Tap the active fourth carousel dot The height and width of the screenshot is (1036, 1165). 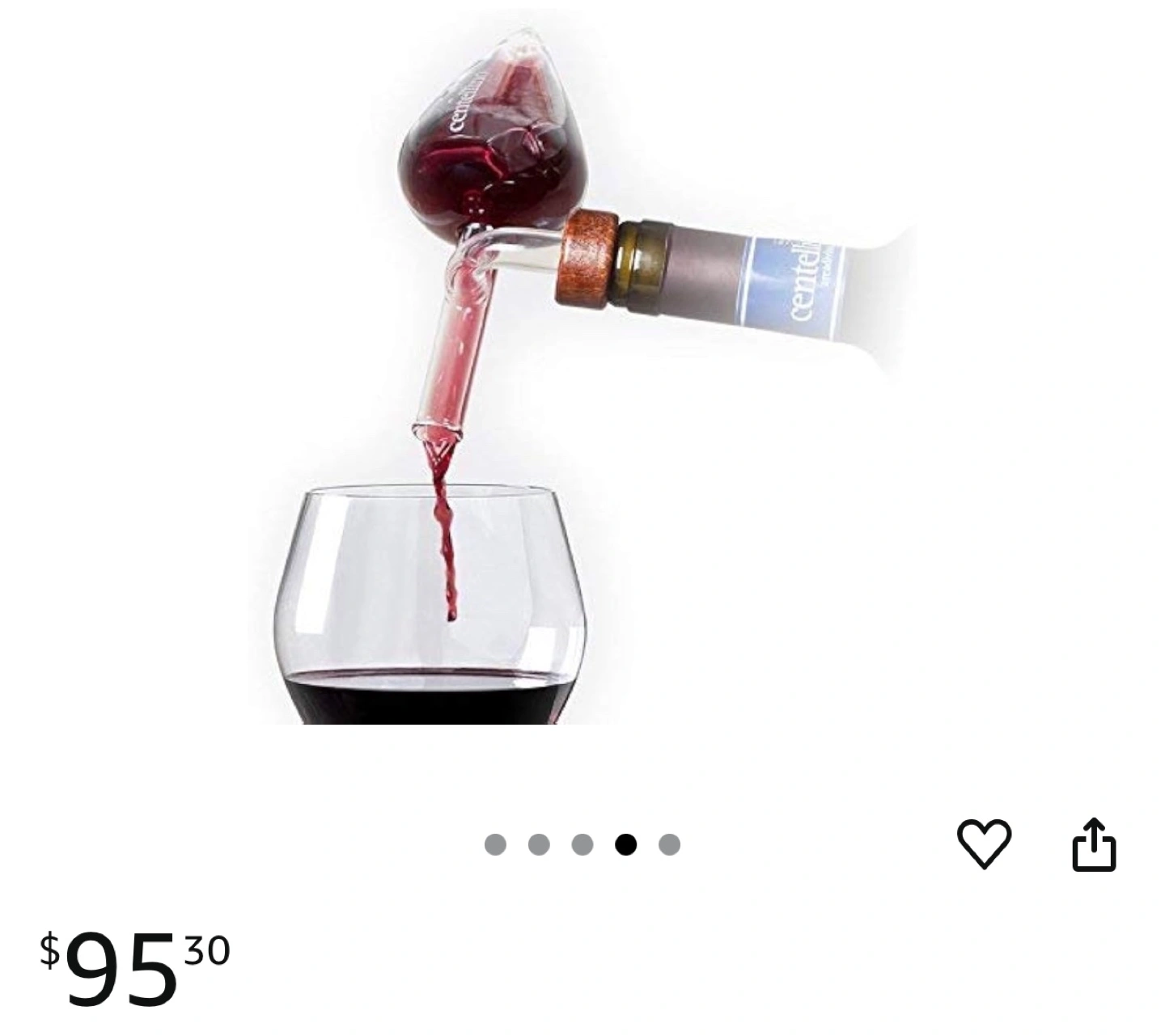(x=625, y=845)
